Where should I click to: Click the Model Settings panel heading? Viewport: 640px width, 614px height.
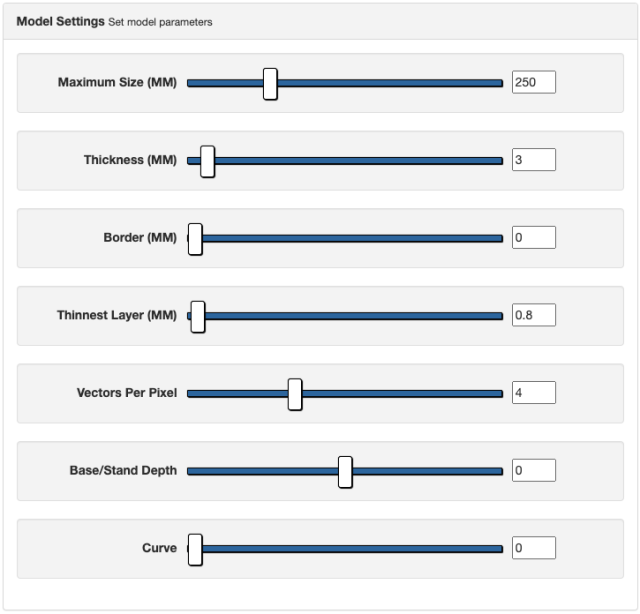(x=61, y=21)
